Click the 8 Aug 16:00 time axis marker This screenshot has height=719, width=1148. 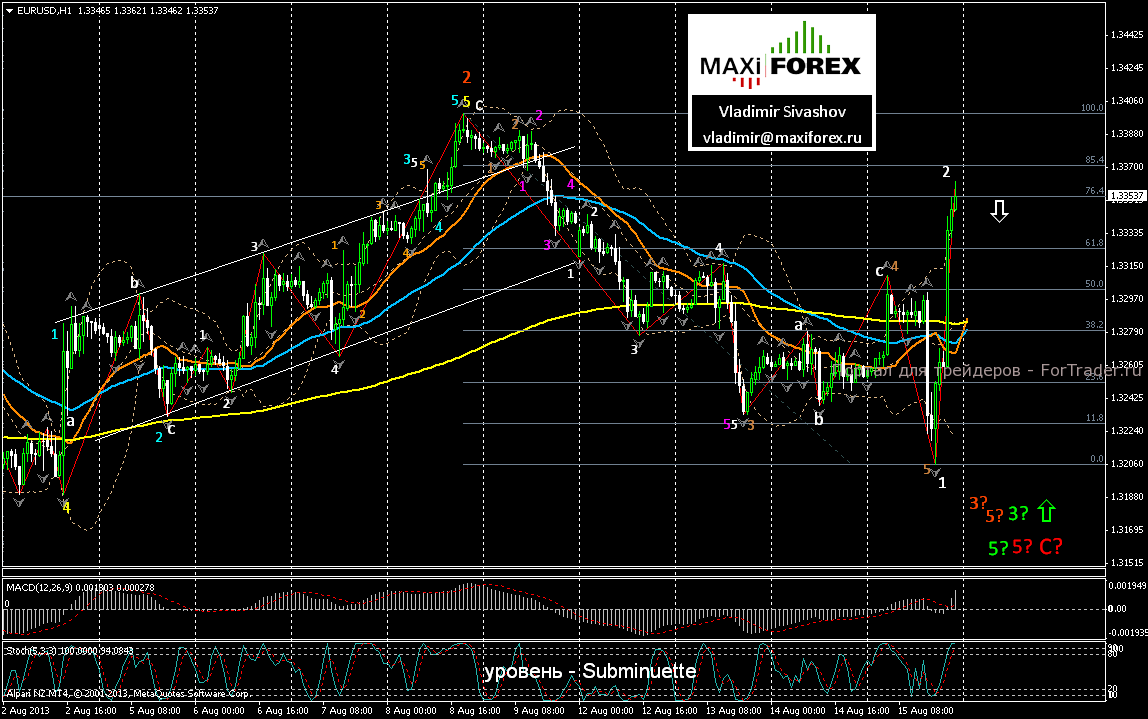coord(475,710)
